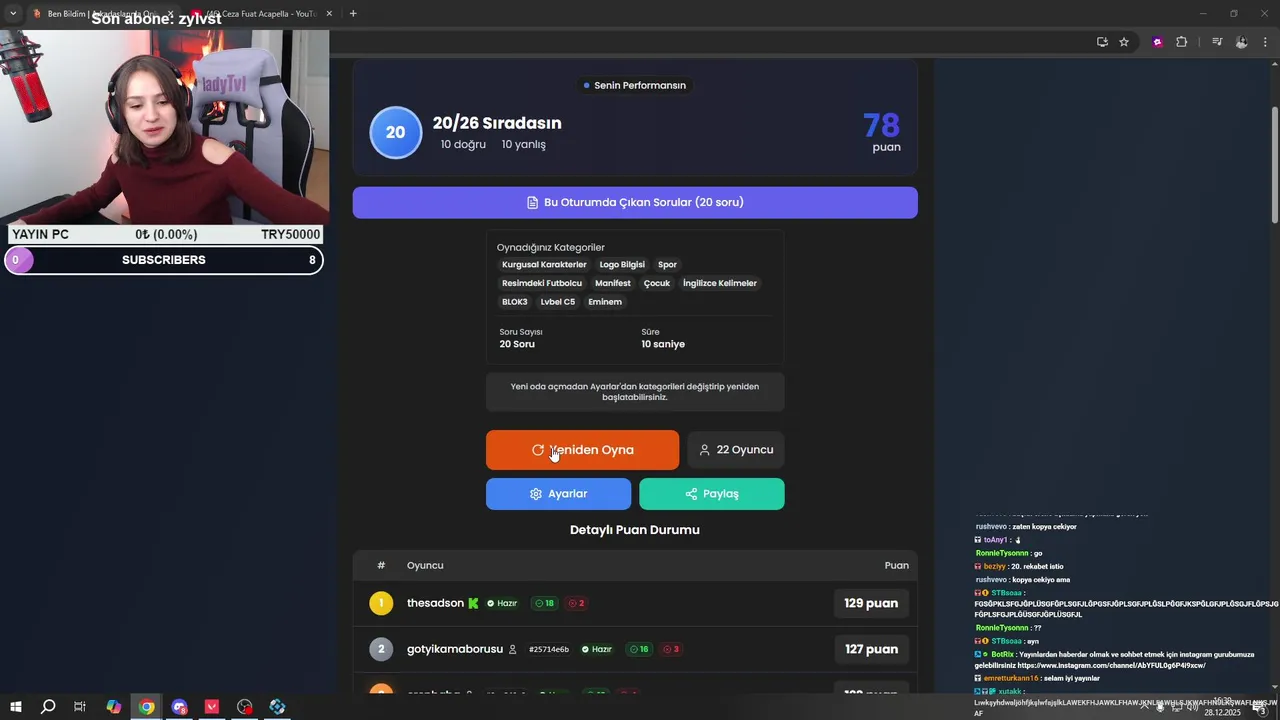This screenshot has height=720, width=1280.
Task: Click the Yeniden Oyna button
Action: point(582,450)
